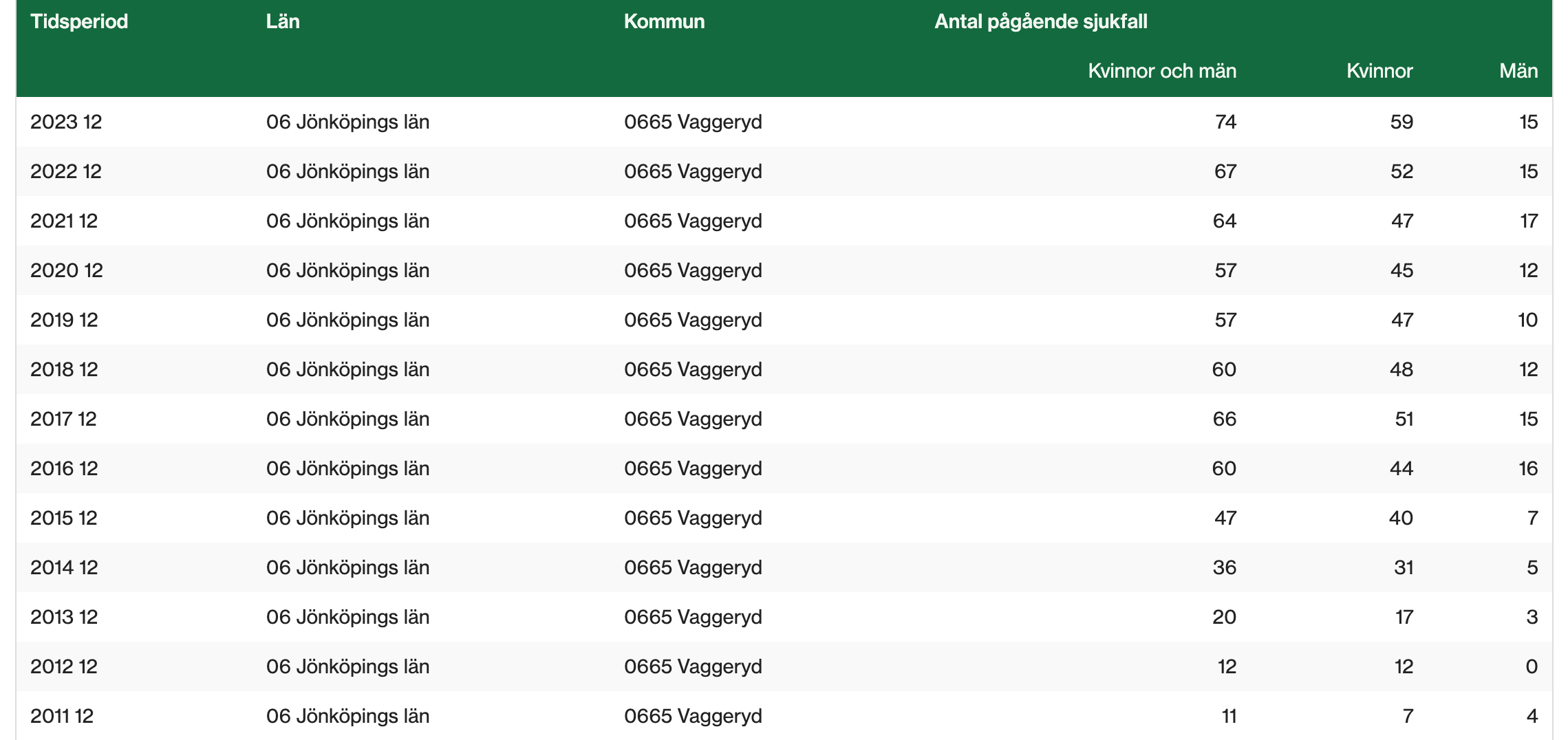Click the Kvinnor value 59 in 2023 row
This screenshot has width=1568, height=740.
[x=1401, y=122]
